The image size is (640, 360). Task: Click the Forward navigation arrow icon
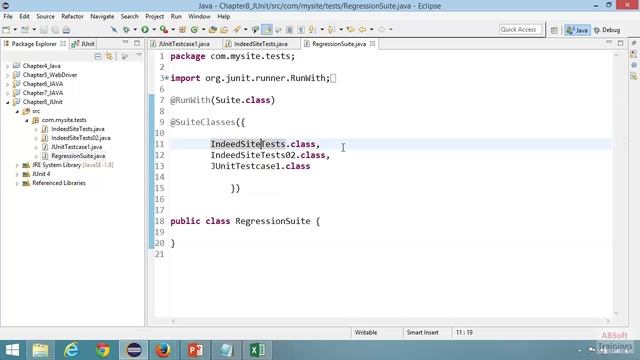tap(381, 30)
